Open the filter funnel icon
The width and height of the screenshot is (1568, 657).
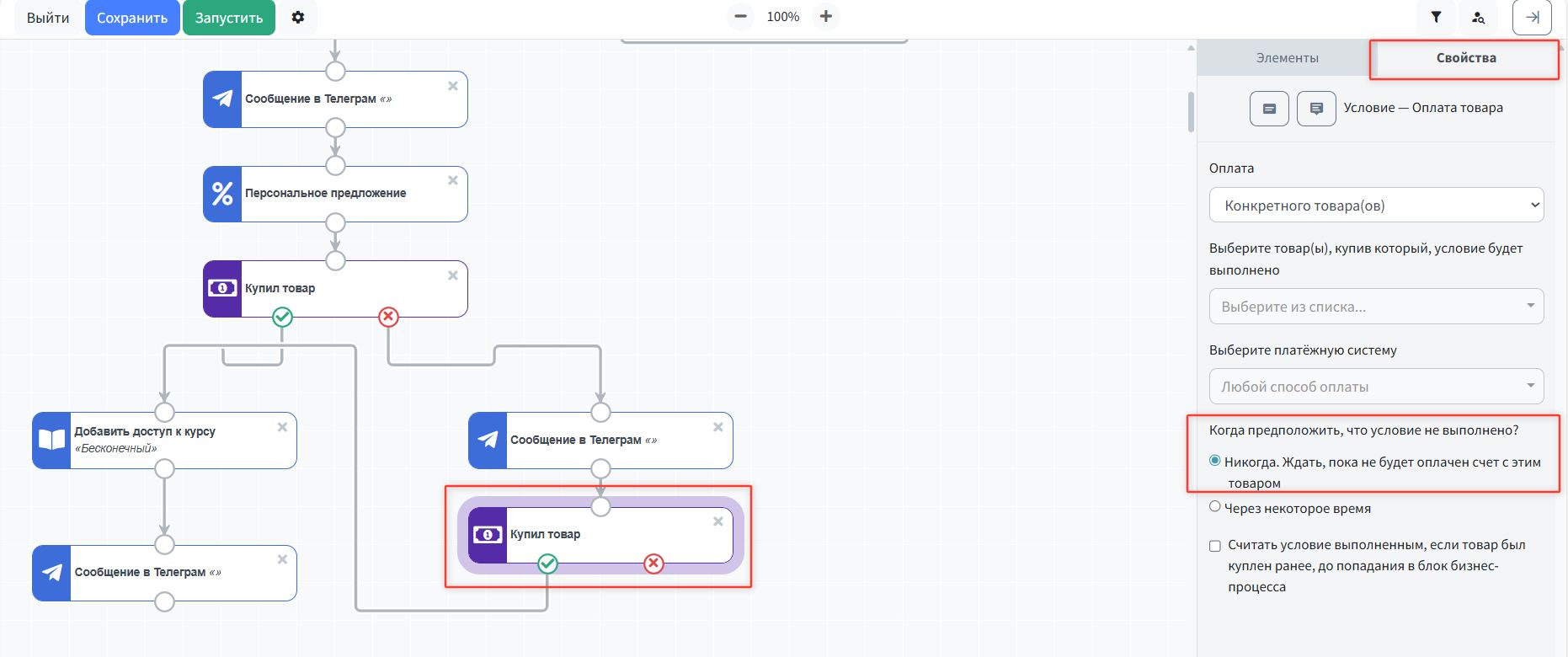click(1436, 18)
